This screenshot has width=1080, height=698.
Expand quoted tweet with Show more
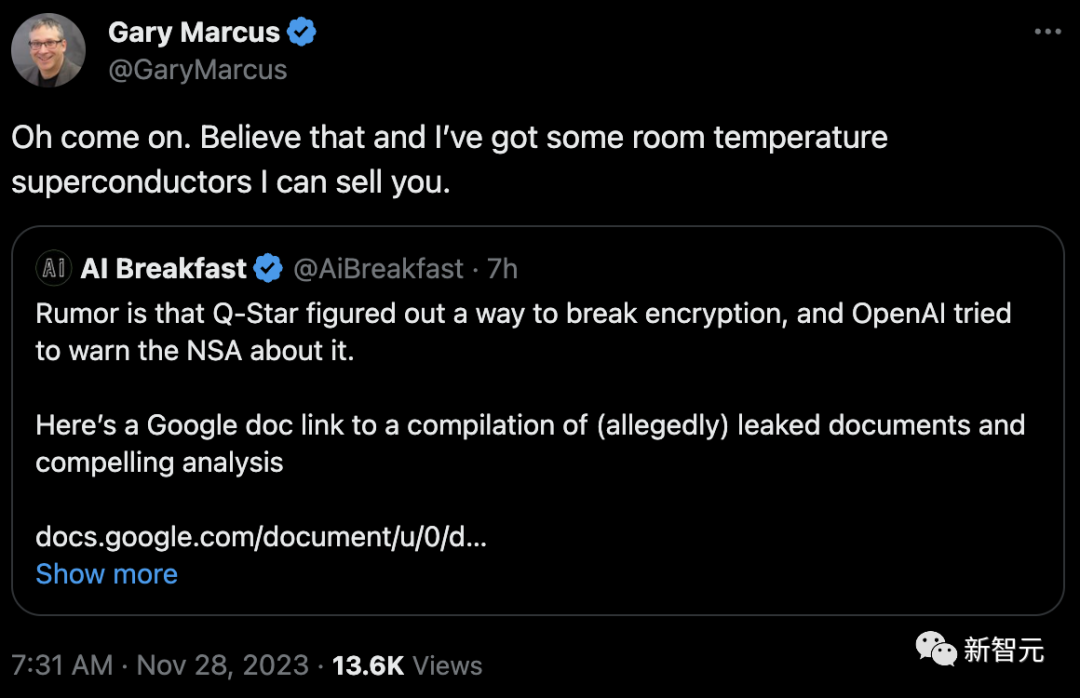pos(106,574)
